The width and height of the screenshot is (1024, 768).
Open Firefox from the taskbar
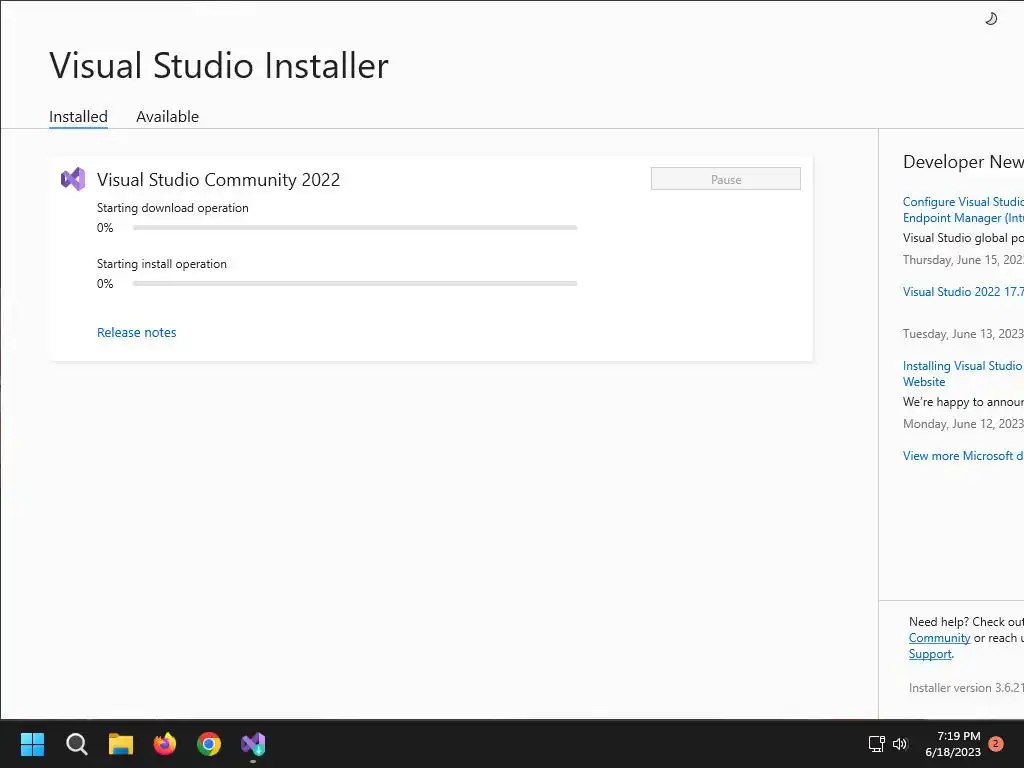(165, 744)
